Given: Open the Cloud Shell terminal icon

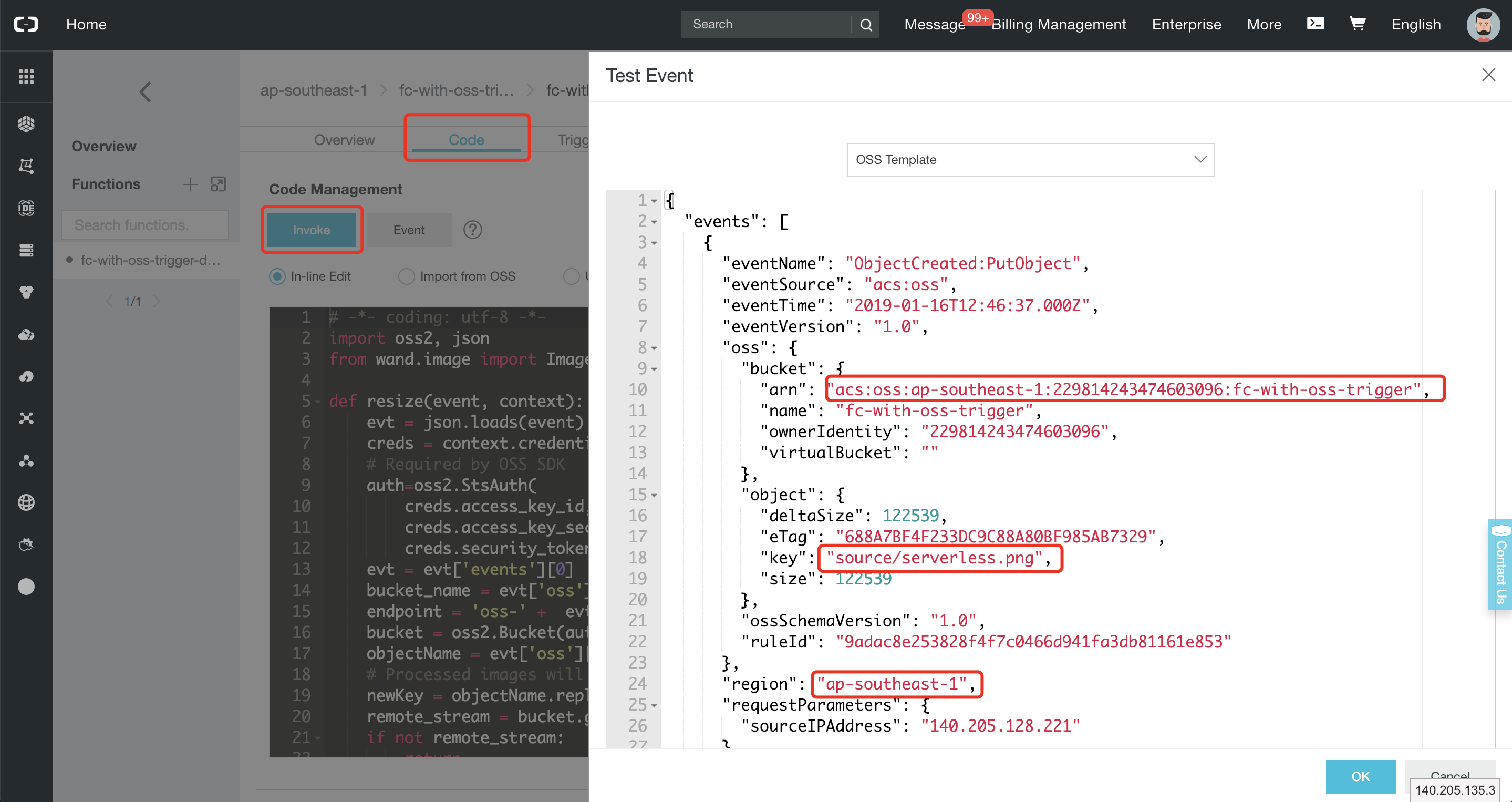Looking at the screenshot, I should click(1315, 24).
